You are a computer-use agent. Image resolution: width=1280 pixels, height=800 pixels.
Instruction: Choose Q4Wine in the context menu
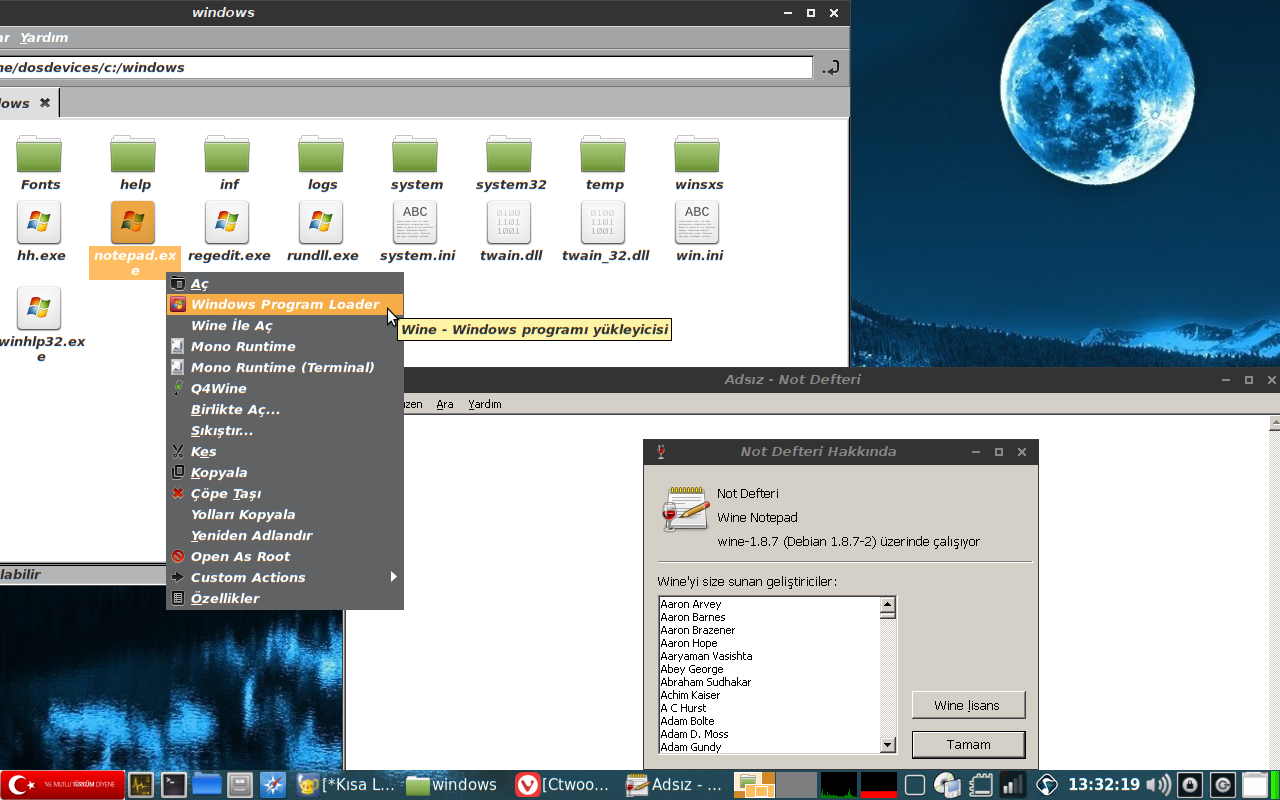coord(285,388)
